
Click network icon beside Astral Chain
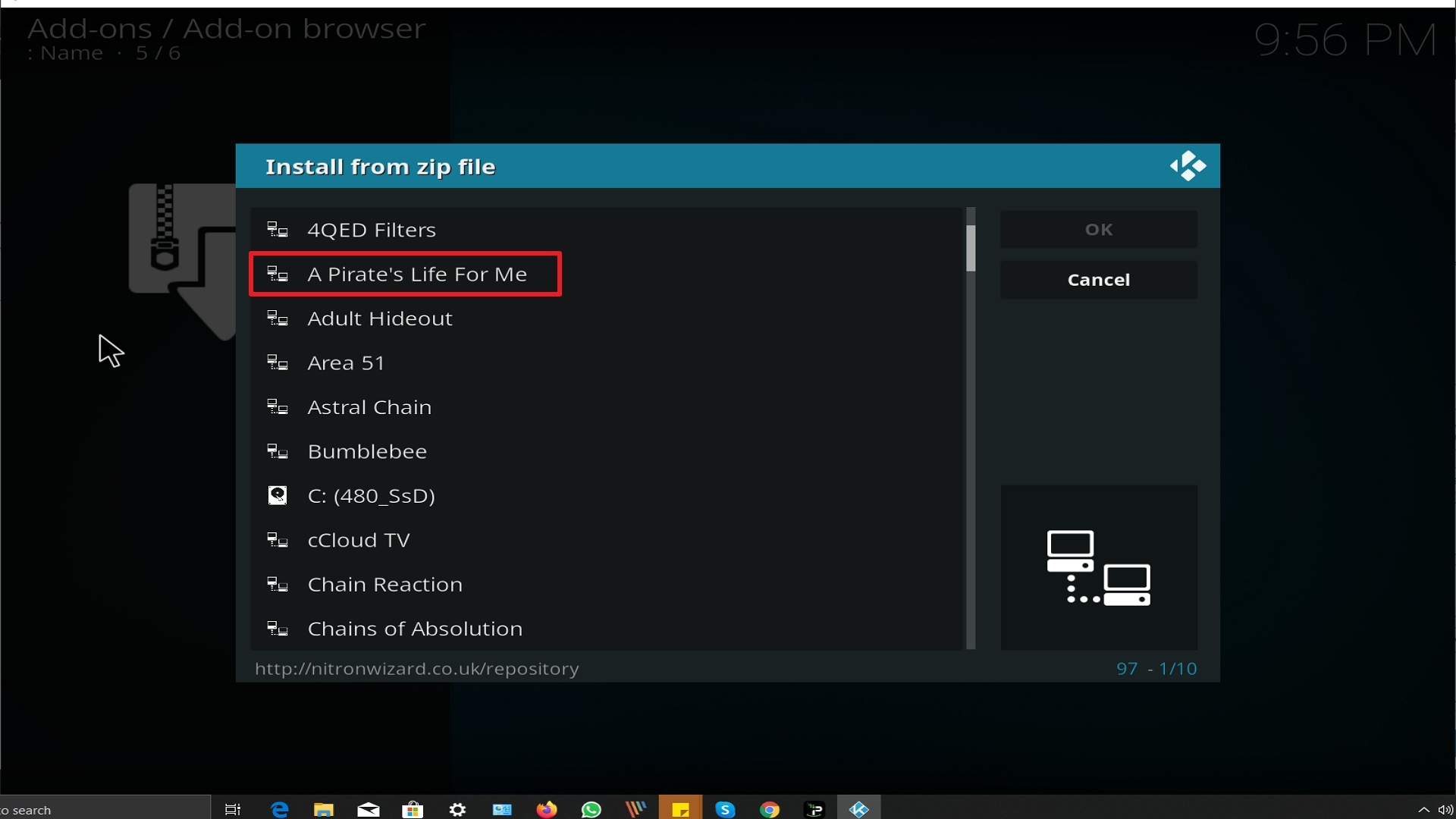(278, 407)
